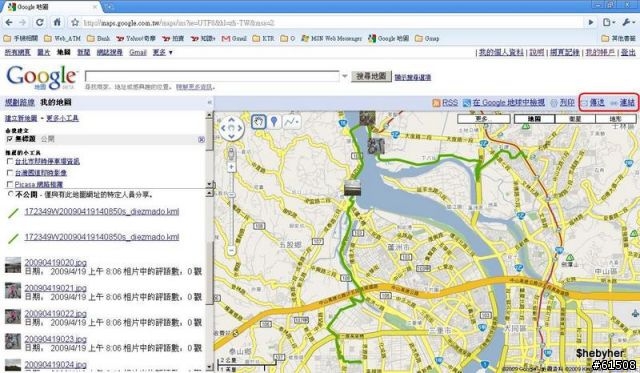Pan map left with navigation arrow
640x373 pixels.
click(x=223, y=128)
